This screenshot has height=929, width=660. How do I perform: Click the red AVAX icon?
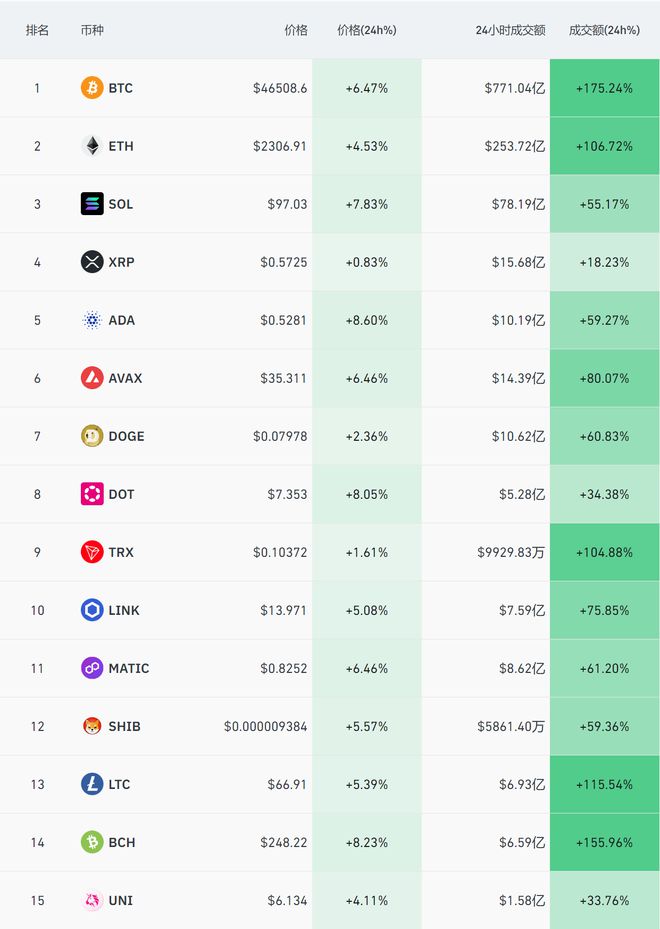pos(92,378)
